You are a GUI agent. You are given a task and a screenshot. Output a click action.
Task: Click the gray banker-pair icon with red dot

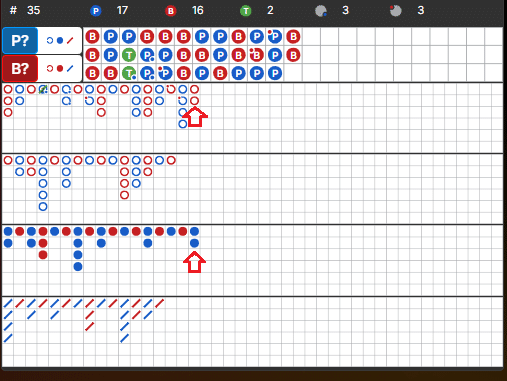pos(396,11)
